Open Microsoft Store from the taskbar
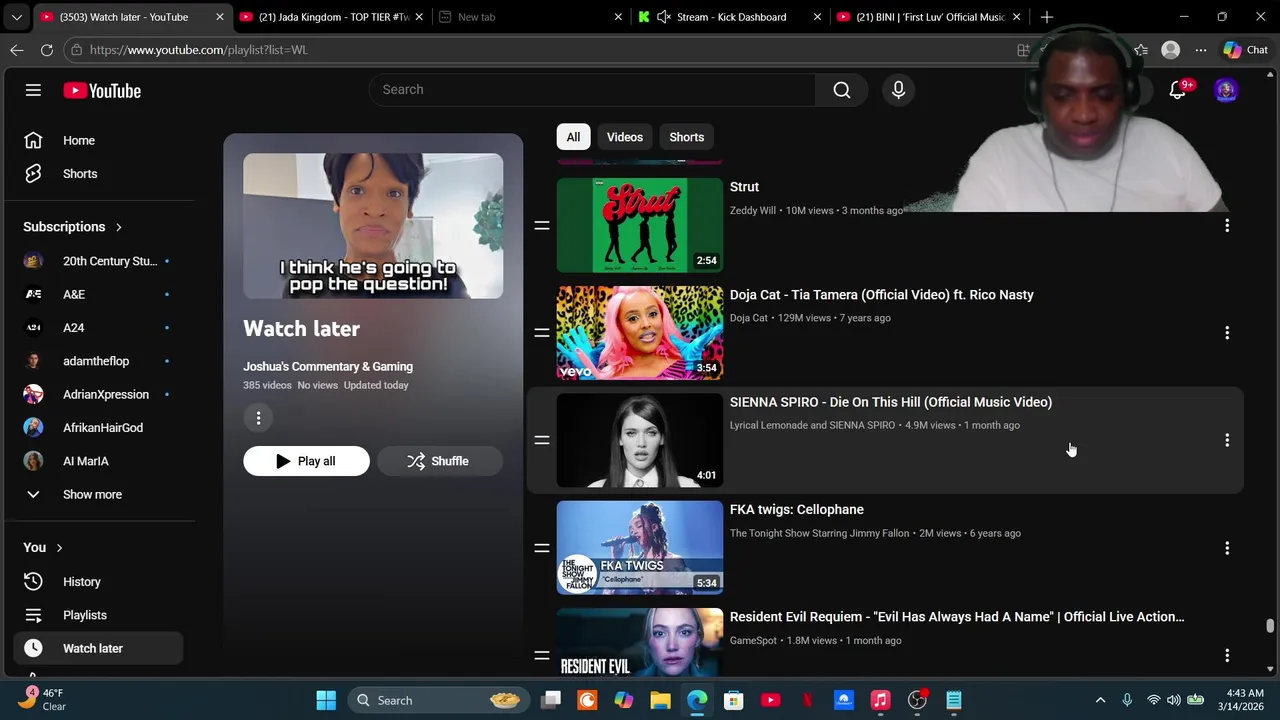1280x720 pixels. [x=733, y=700]
